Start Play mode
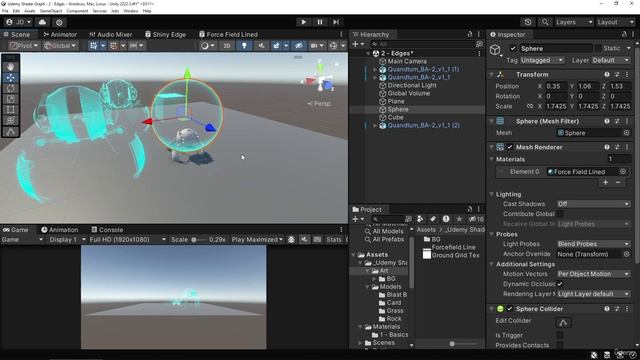 (x=303, y=22)
